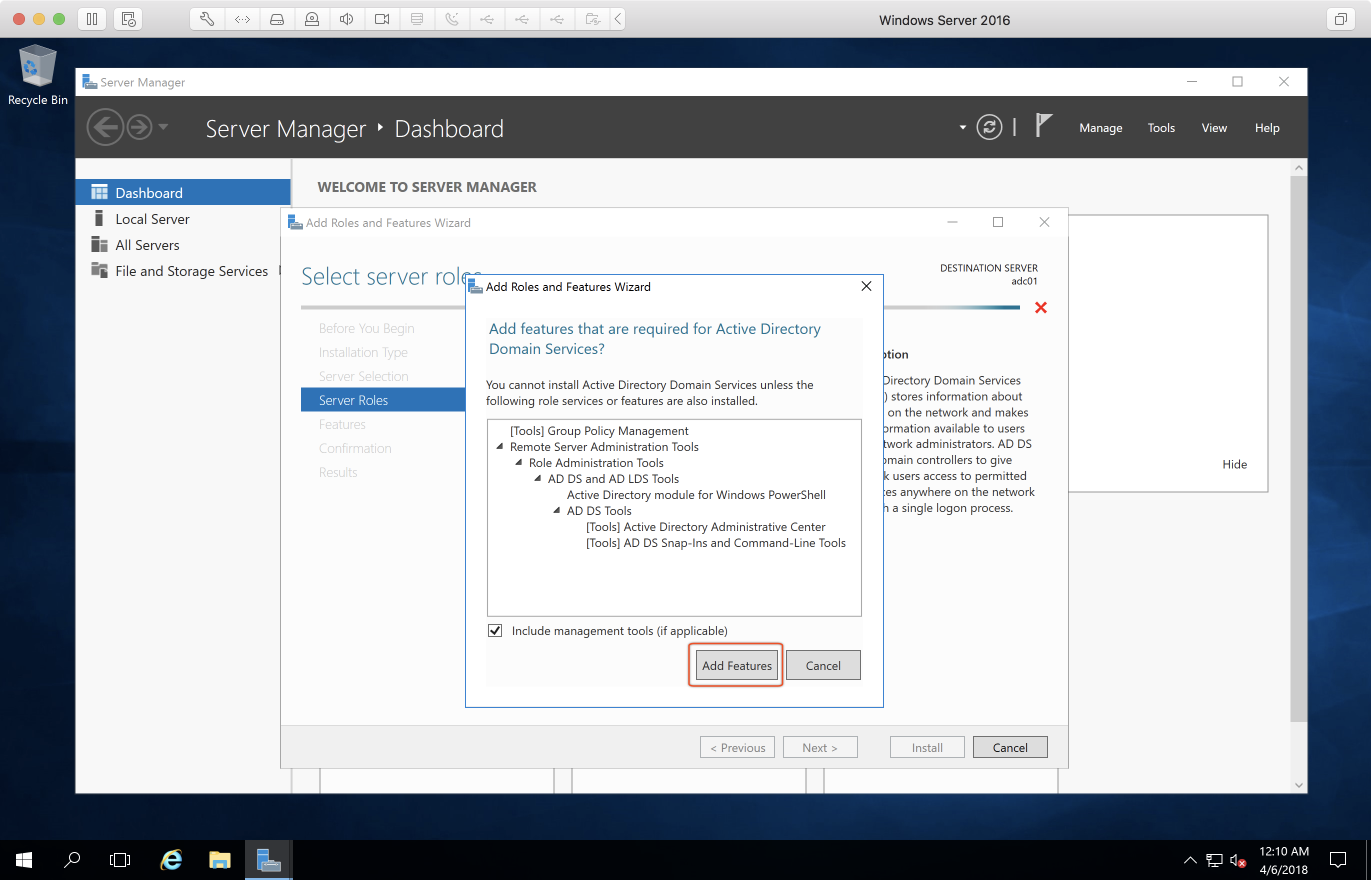Open taskbar search magnifier icon
Image resolution: width=1371 pixels, height=880 pixels.
pos(72,859)
